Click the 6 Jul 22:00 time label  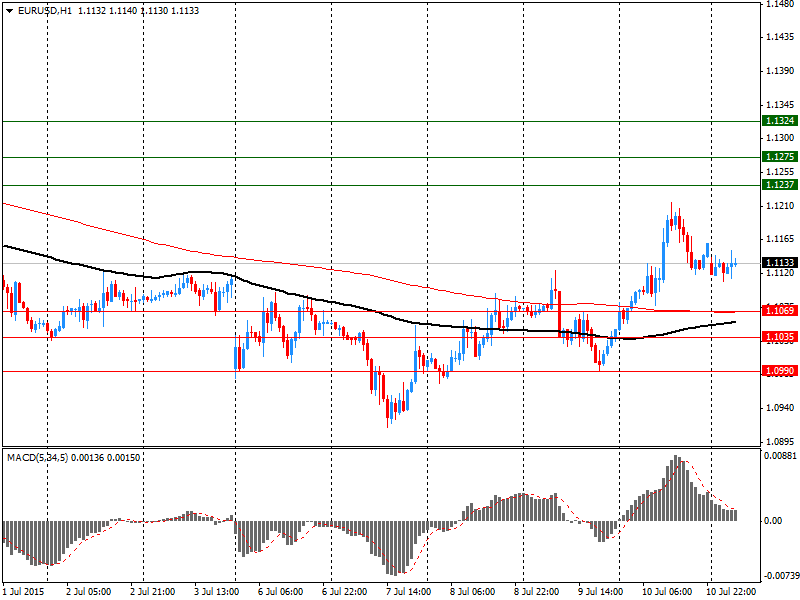click(x=344, y=592)
